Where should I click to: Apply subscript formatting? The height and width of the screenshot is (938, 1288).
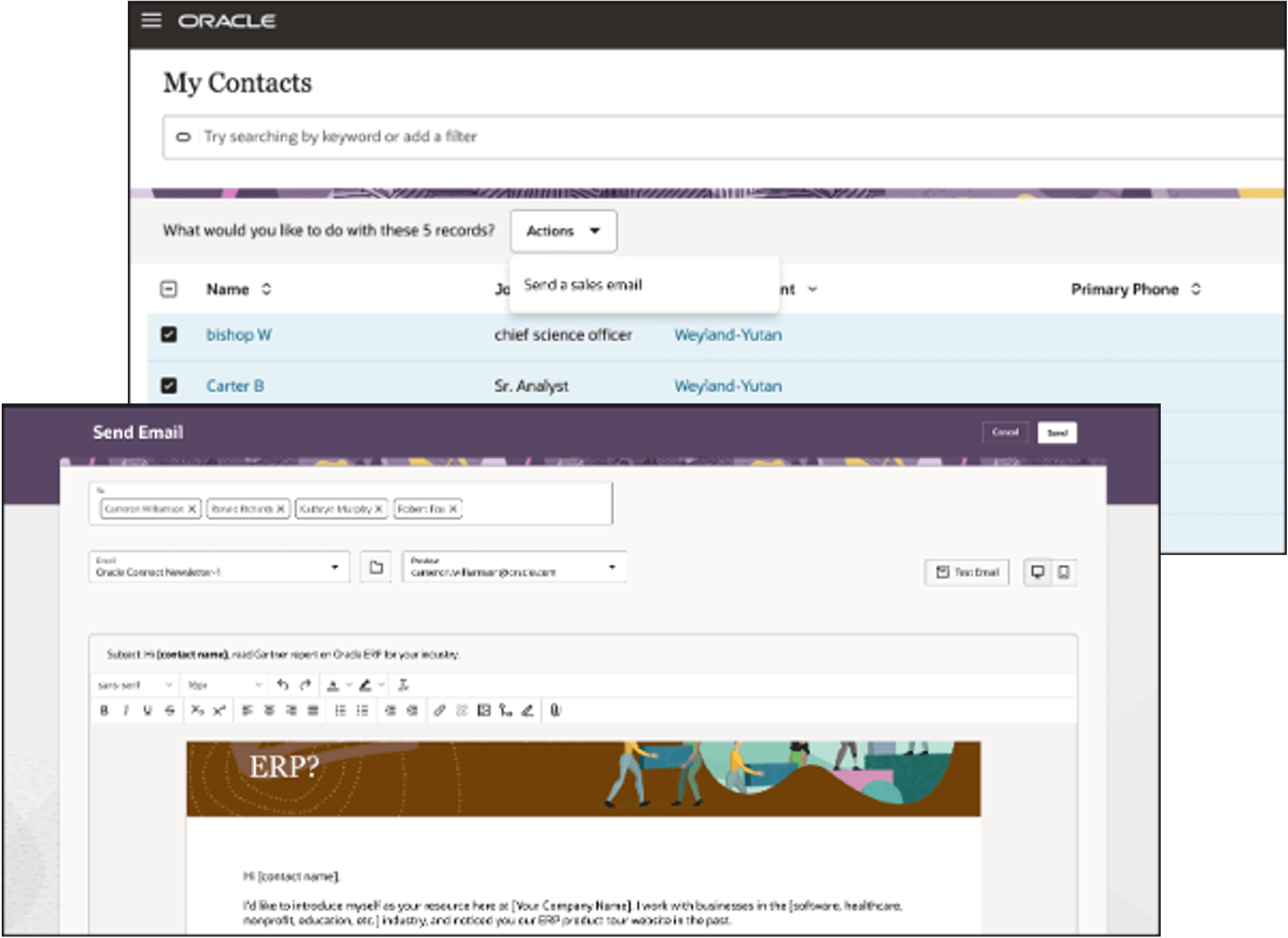[197, 710]
